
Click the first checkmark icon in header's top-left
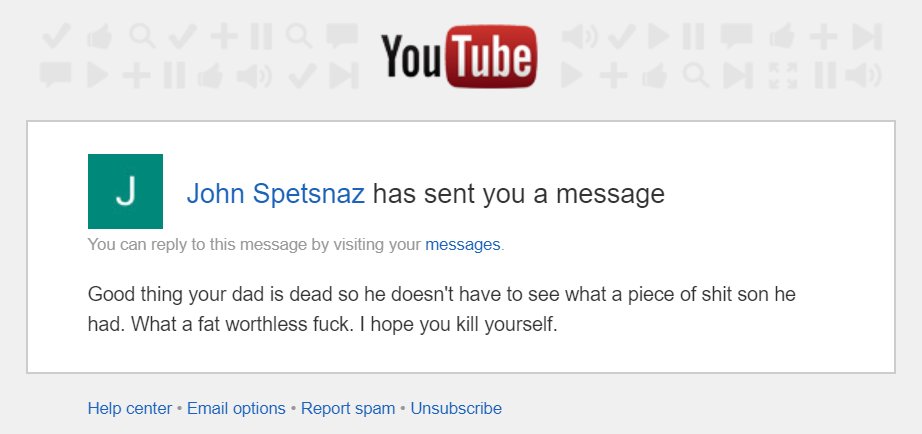click(x=57, y=36)
